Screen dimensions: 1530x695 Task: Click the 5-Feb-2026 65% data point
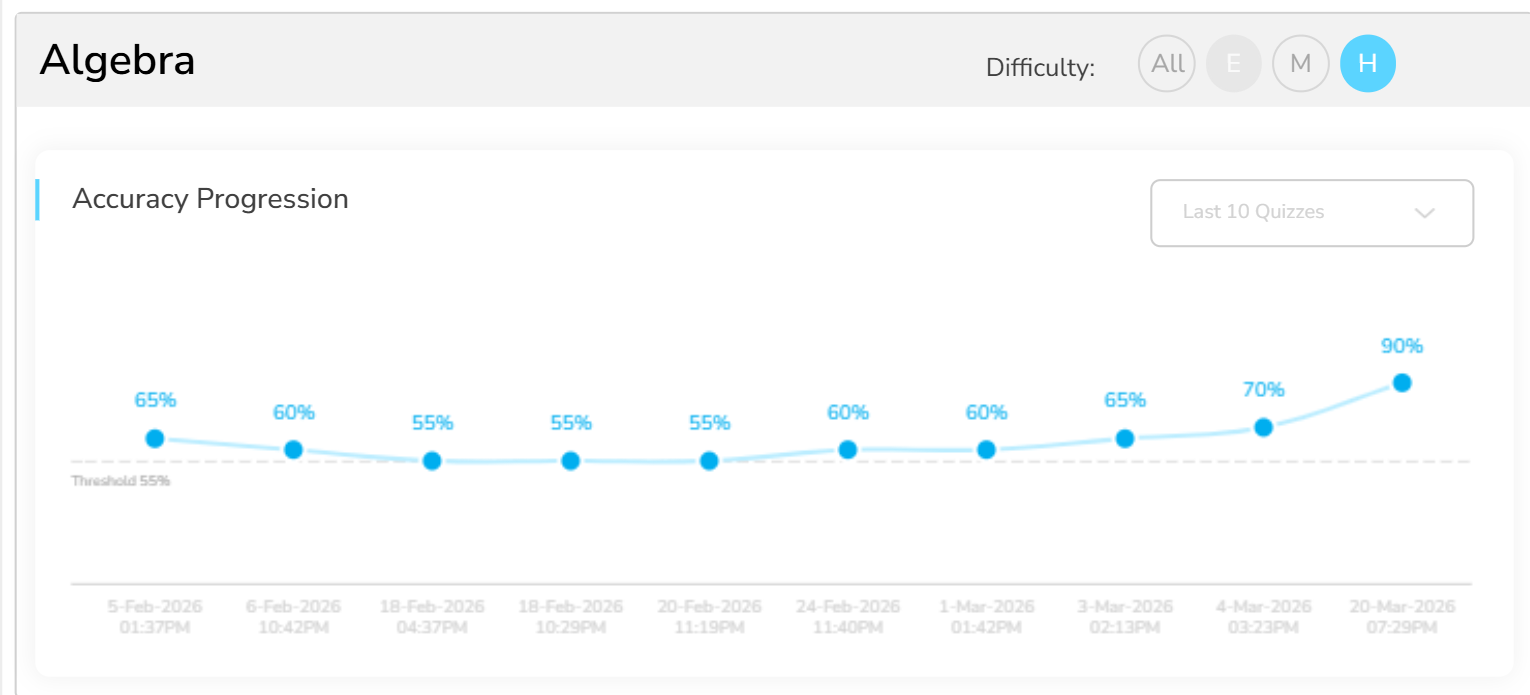click(155, 438)
